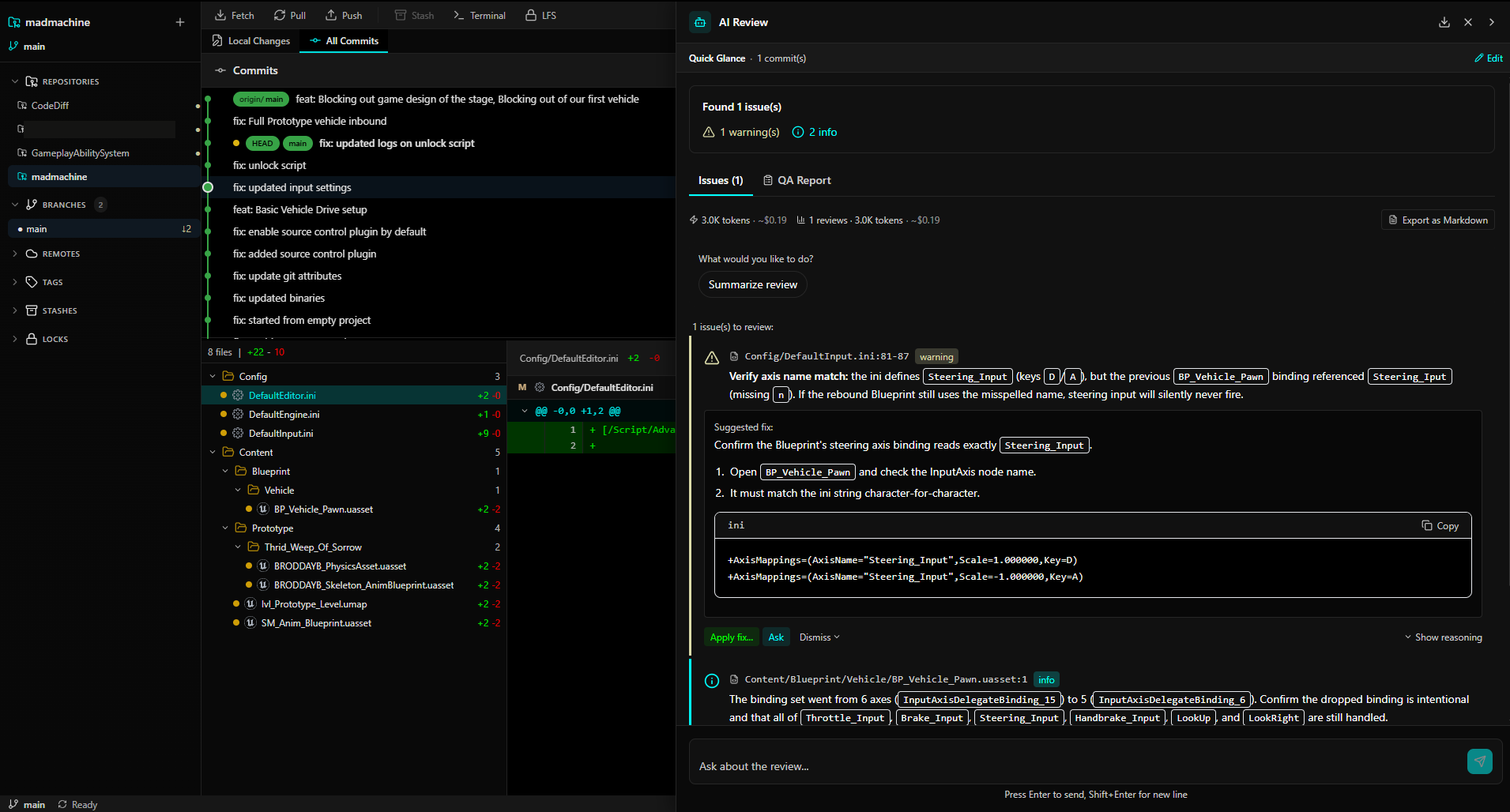Pull latest changes from remote
The height and width of the screenshot is (812, 1510).
pos(289,15)
